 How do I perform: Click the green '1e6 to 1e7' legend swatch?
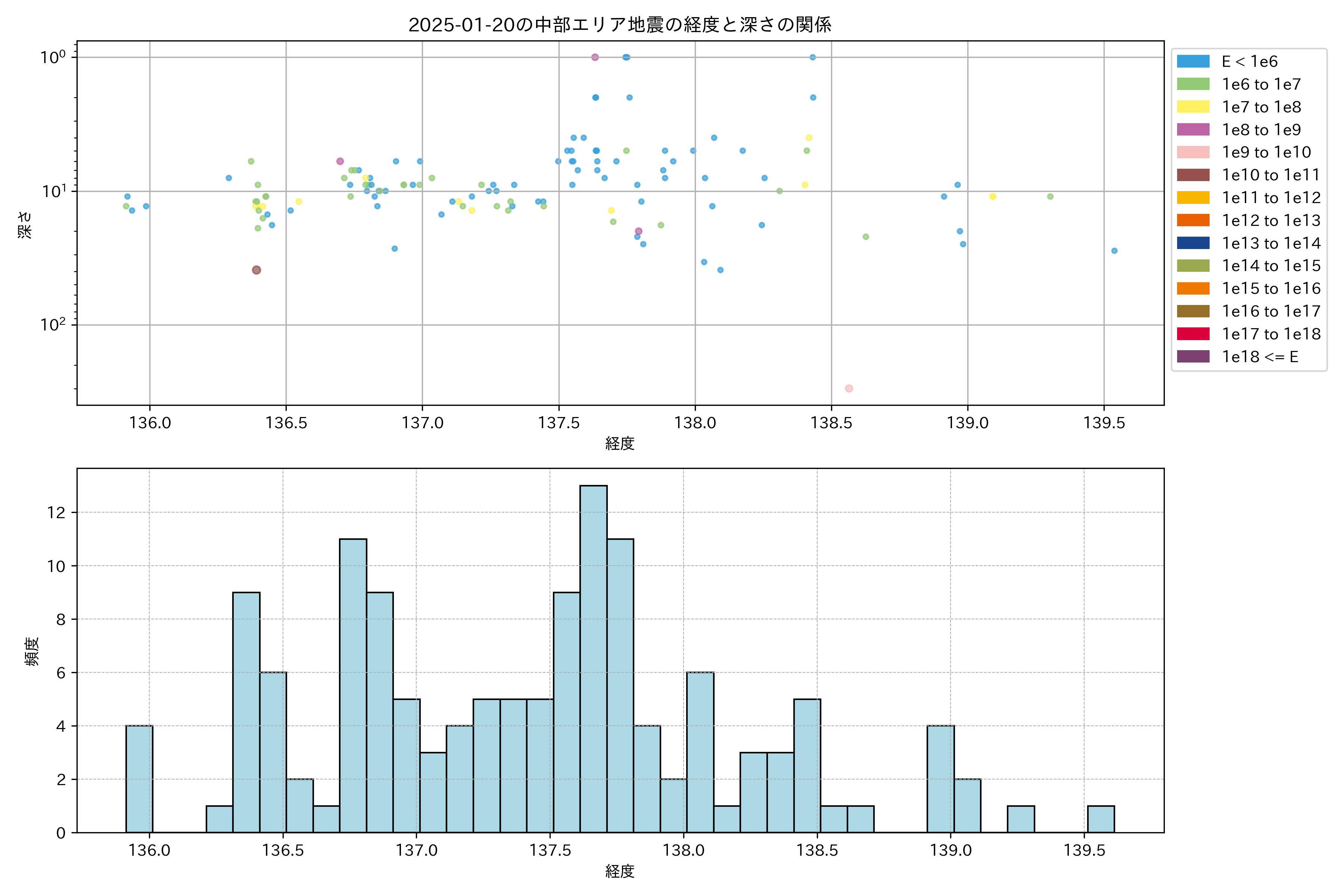(1193, 85)
